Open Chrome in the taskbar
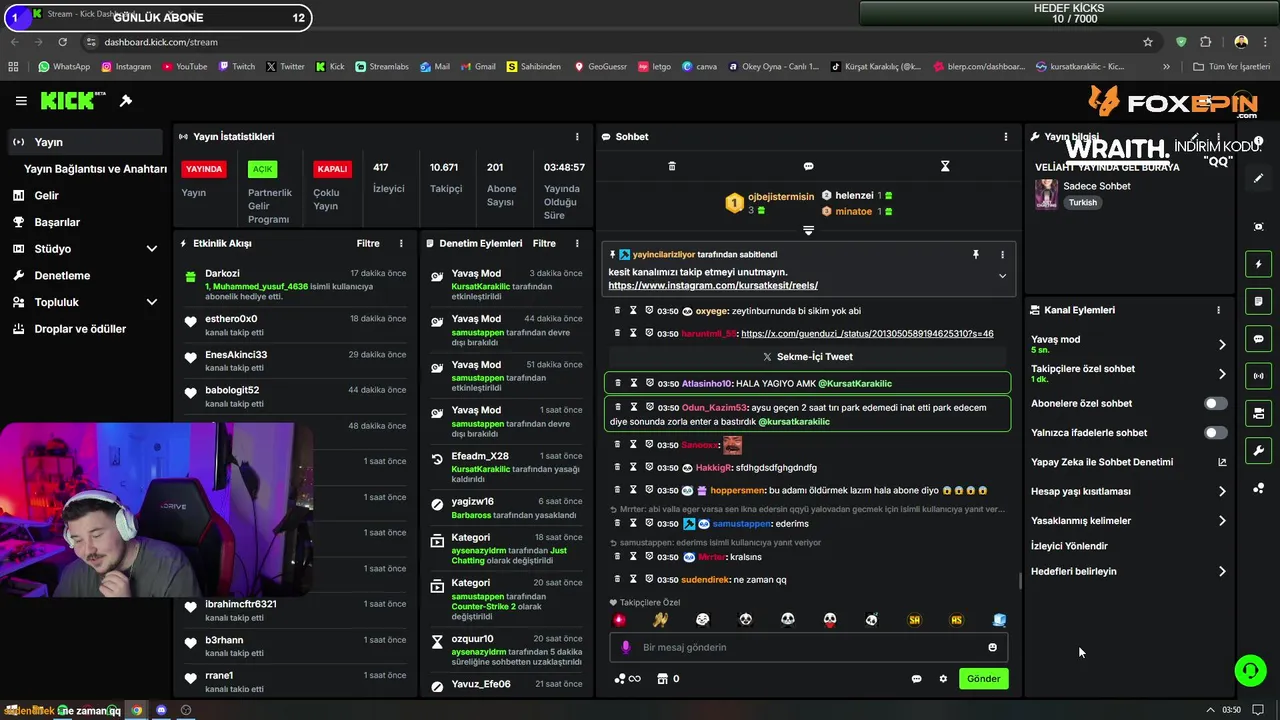Screen dimensions: 1280x720 coord(137,710)
